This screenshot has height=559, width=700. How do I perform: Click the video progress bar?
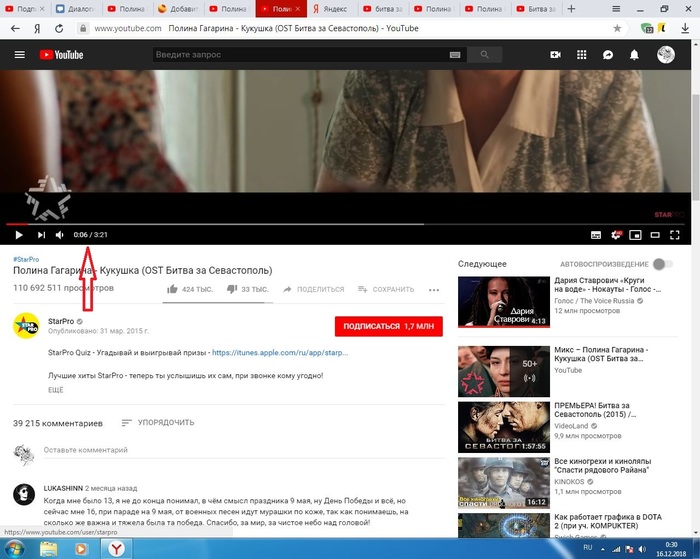[300, 224]
